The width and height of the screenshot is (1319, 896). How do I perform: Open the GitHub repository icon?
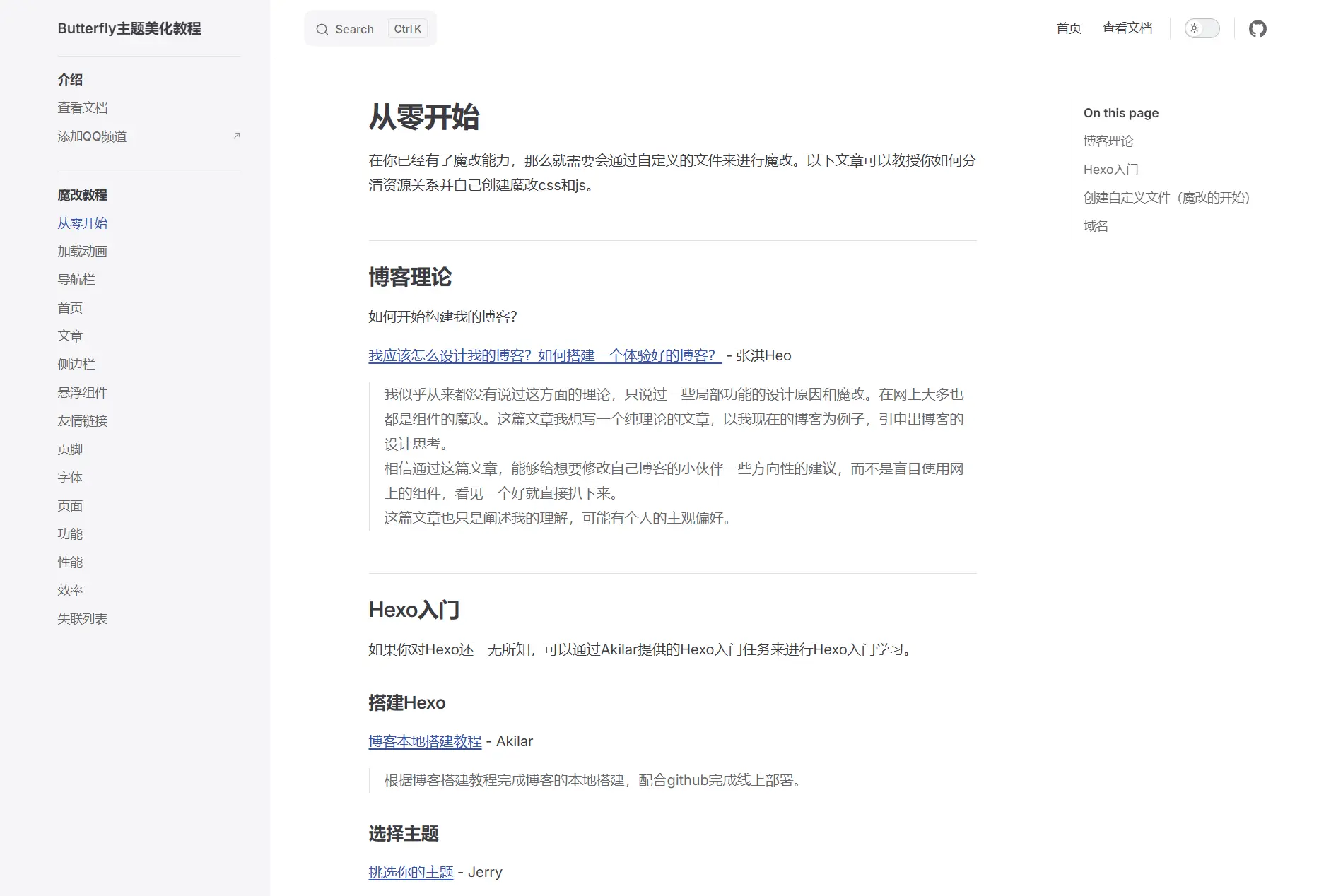[x=1258, y=29]
